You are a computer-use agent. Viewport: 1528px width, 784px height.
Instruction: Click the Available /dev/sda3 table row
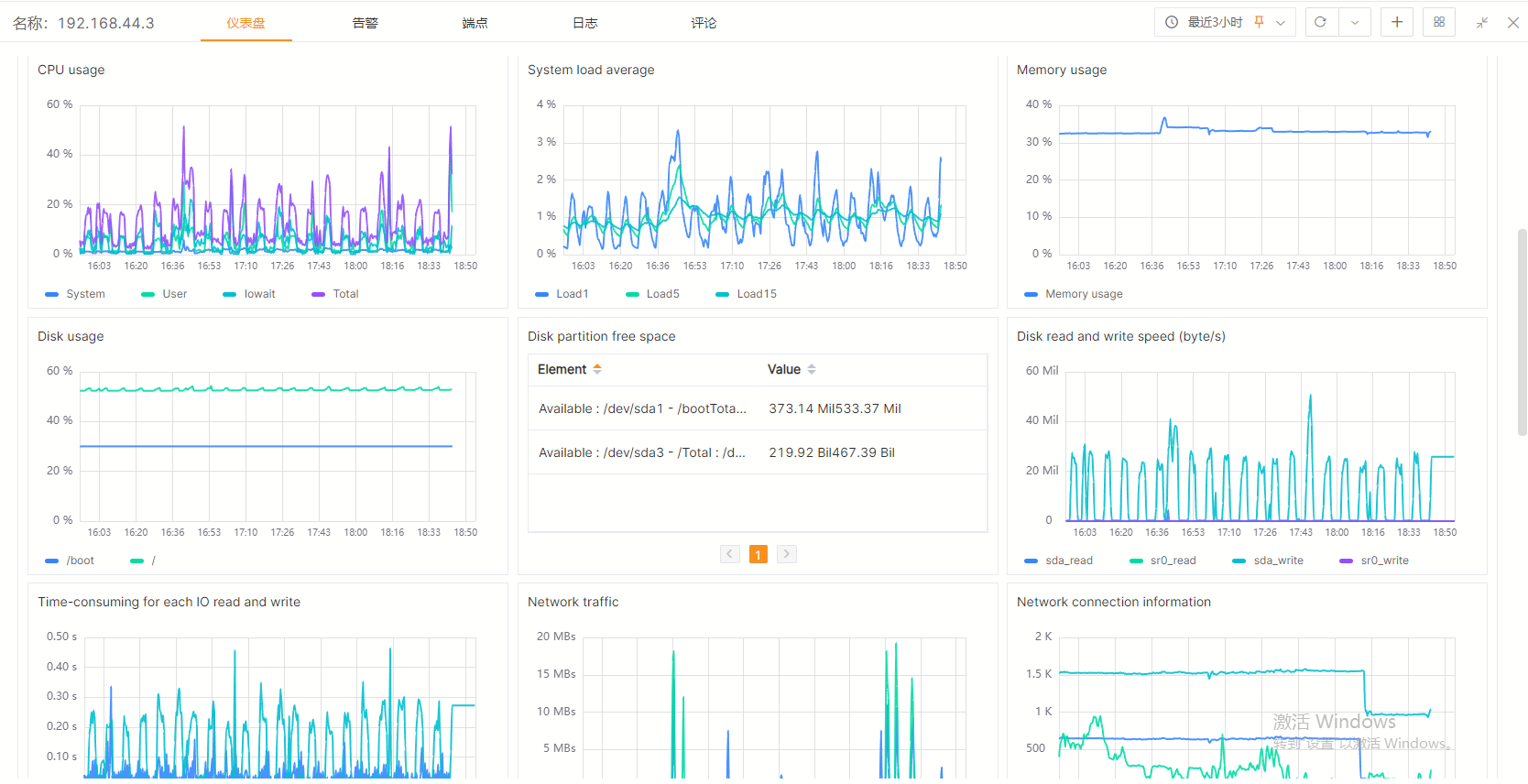(757, 452)
